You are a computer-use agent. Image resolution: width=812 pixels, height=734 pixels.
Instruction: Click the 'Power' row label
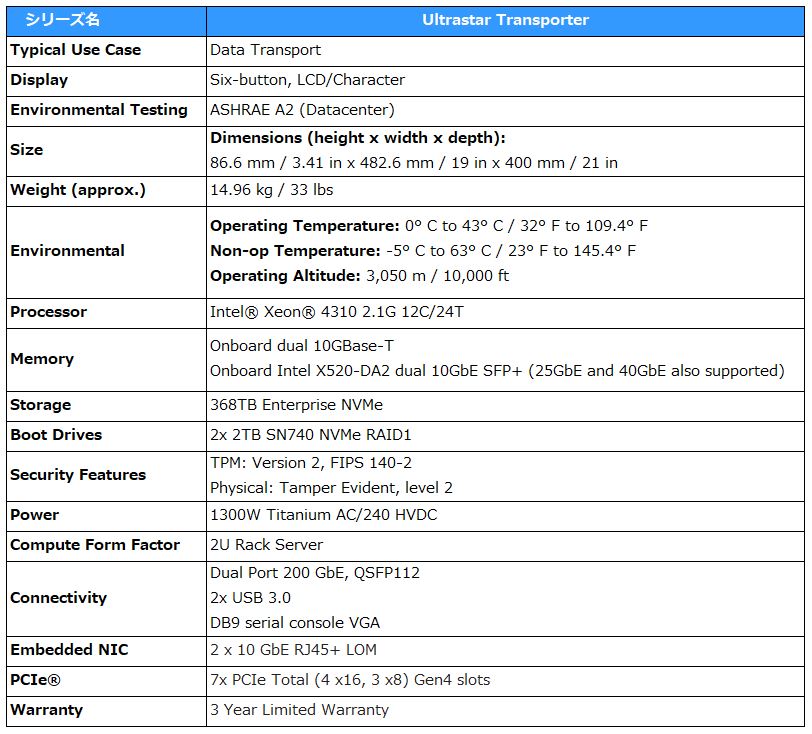click(x=34, y=515)
